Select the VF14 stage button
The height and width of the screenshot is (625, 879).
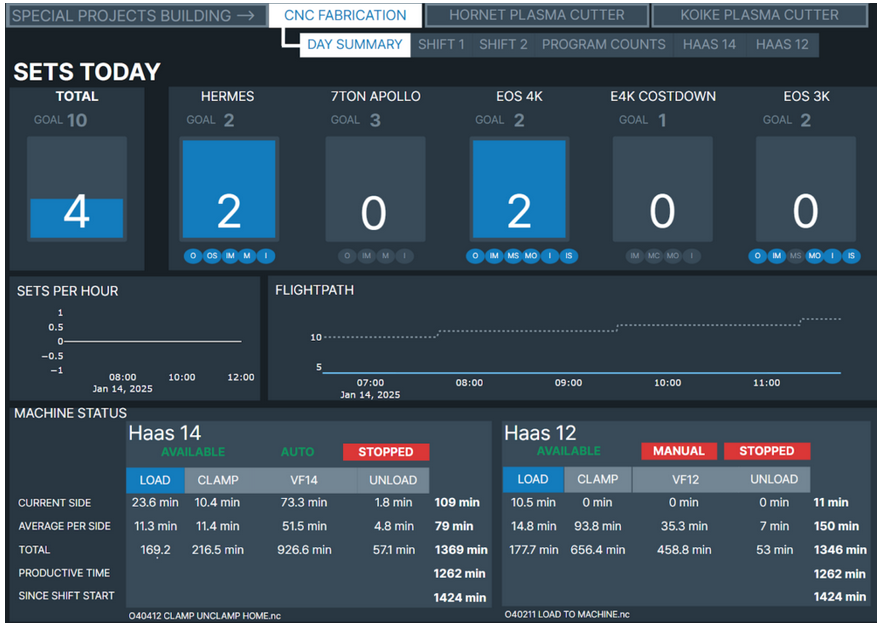[x=304, y=480]
